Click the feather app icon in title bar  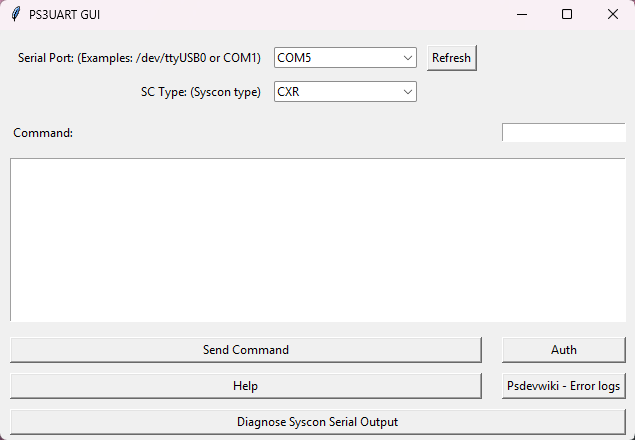tap(15, 15)
